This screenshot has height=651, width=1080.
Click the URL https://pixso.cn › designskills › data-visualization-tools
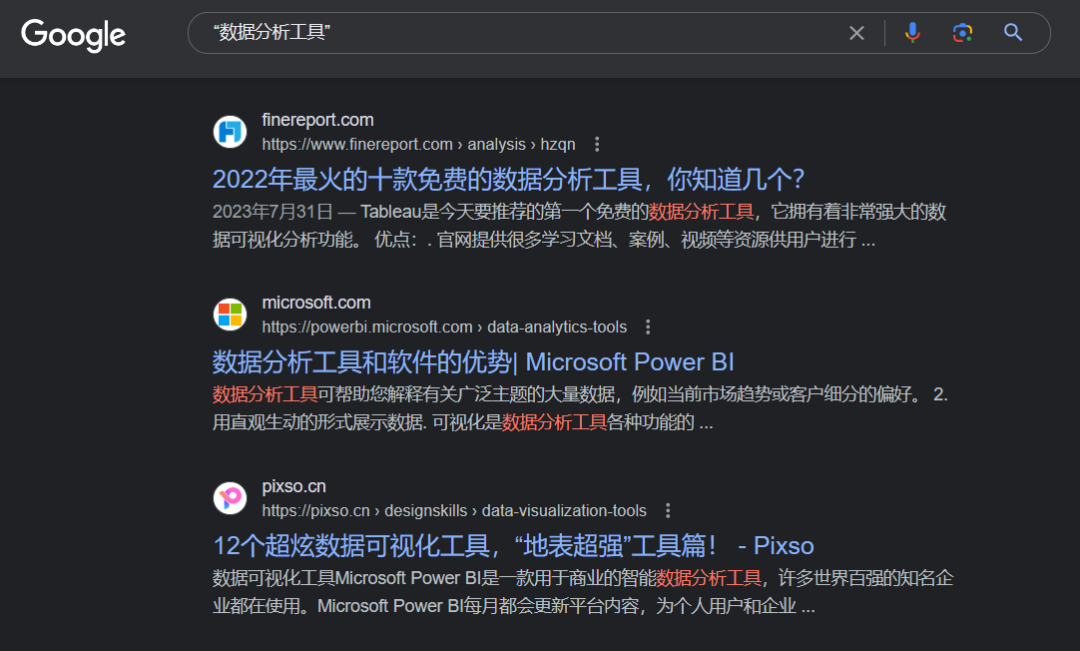pyautogui.click(x=454, y=510)
